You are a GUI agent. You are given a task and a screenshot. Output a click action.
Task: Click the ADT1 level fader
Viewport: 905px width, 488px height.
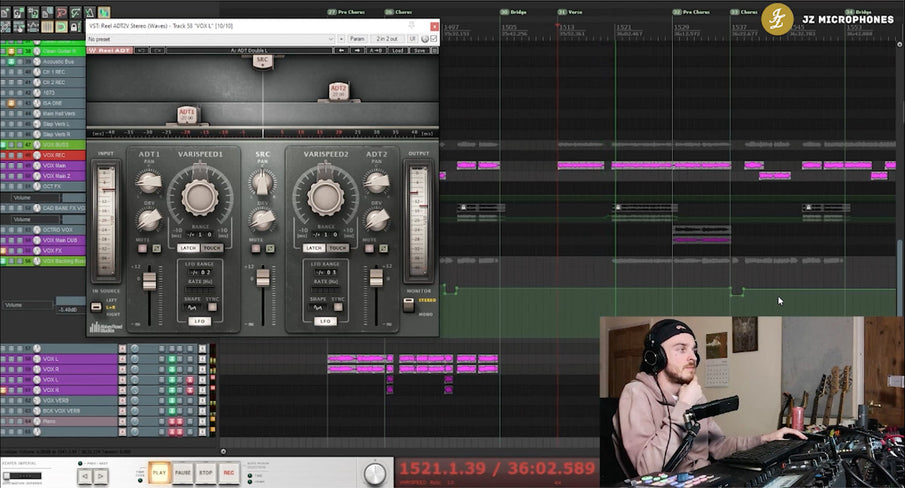click(149, 281)
